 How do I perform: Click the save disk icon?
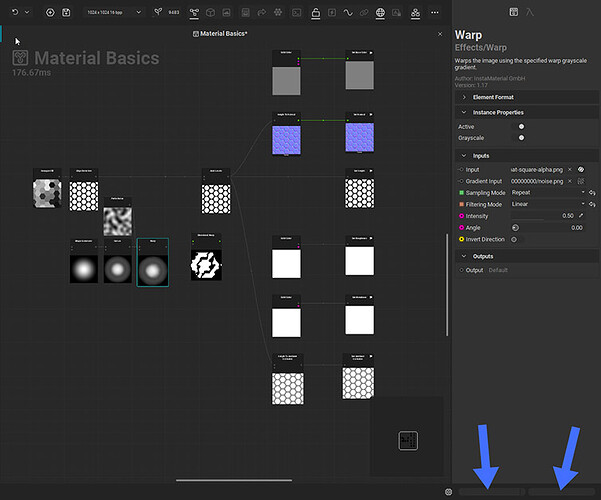click(66, 13)
